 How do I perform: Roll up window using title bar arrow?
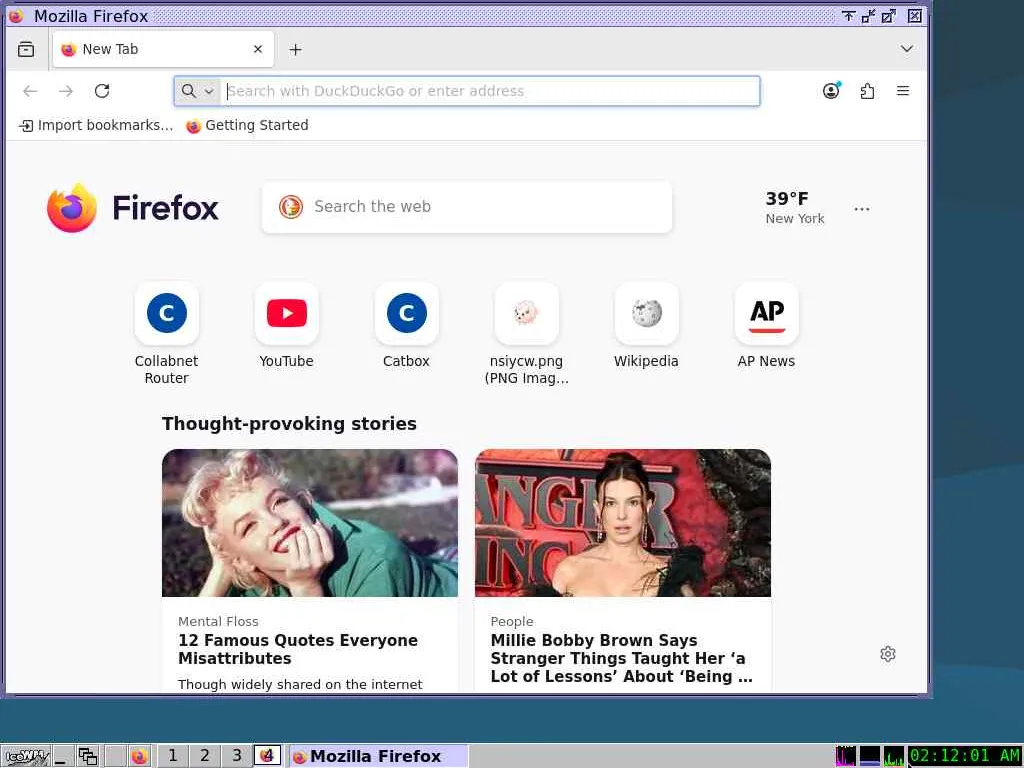tap(848, 16)
